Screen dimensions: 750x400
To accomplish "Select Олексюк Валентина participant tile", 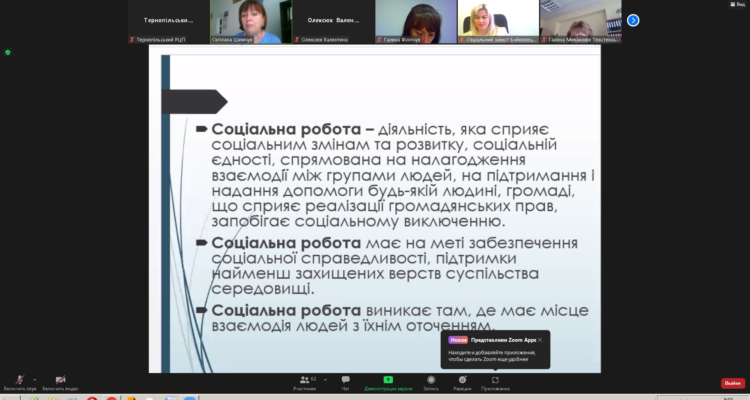I will 332,22.
